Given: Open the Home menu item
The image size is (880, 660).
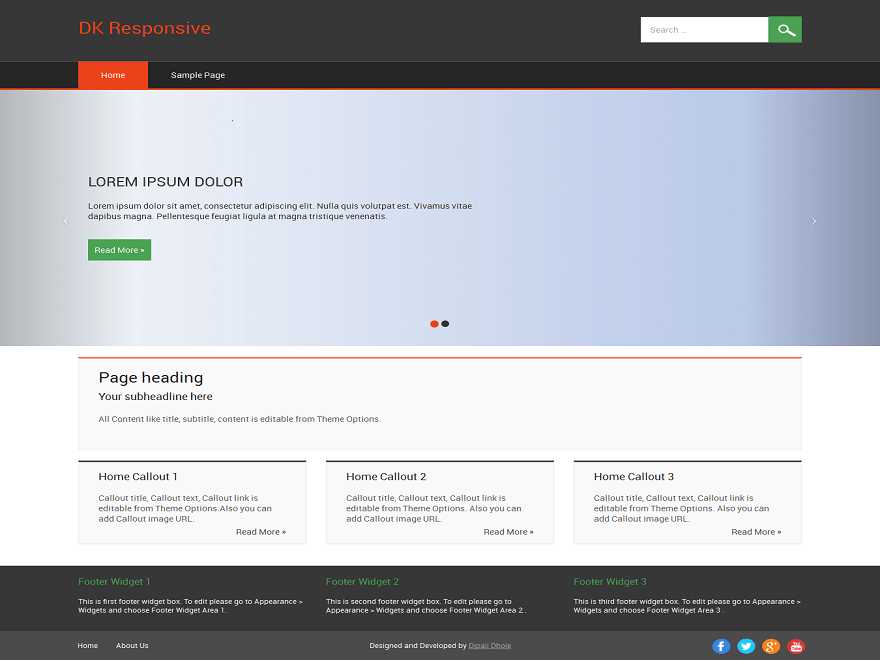Looking at the screenshot, I should click(x=112, y=74).
